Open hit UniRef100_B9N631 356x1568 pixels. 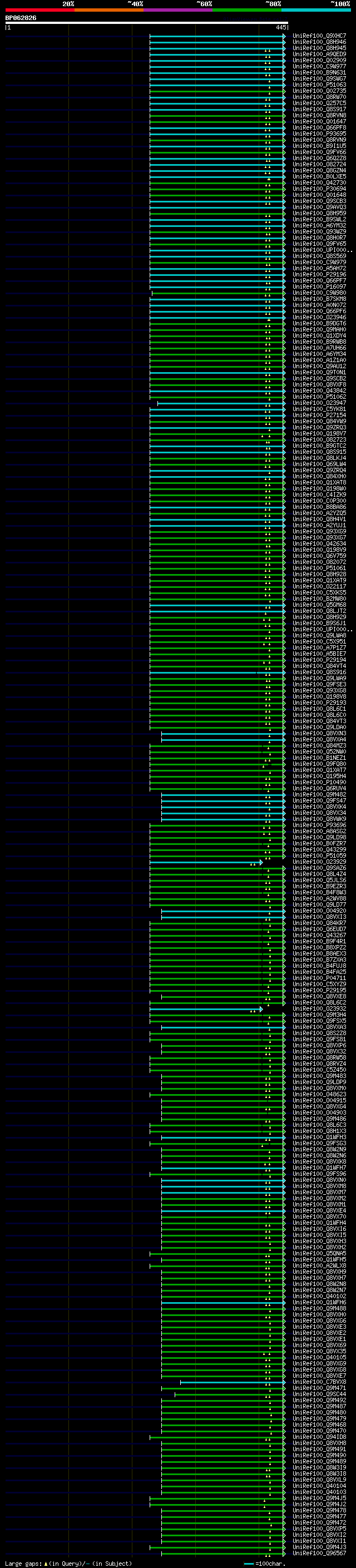coord(319,72)
